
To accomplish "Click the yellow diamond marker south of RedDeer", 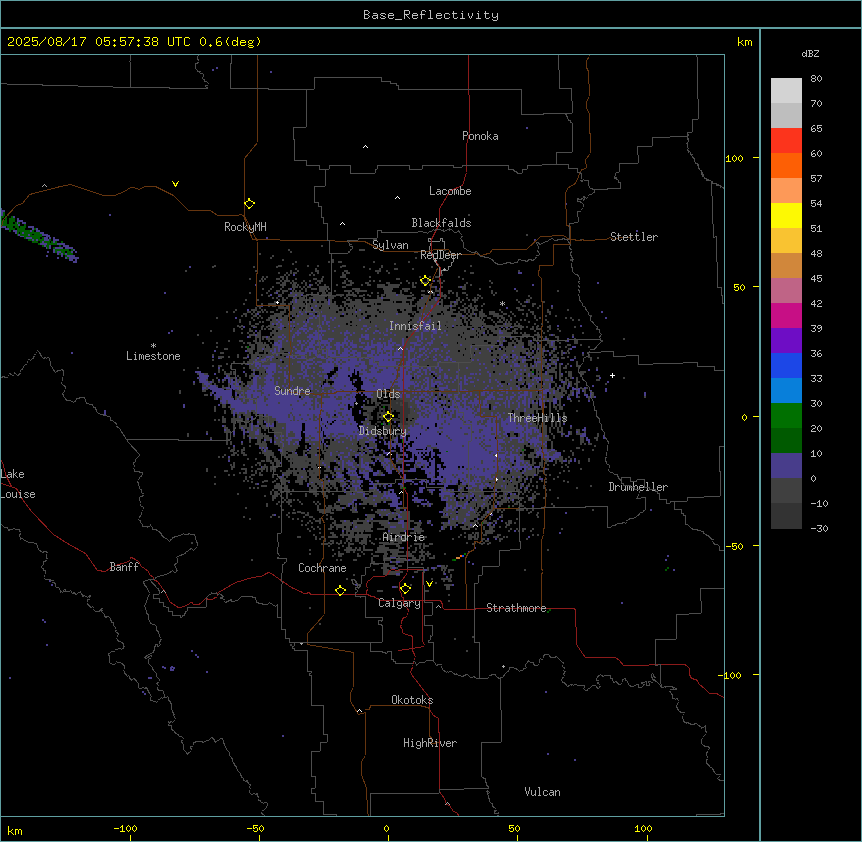I will (x=425, y=280).
